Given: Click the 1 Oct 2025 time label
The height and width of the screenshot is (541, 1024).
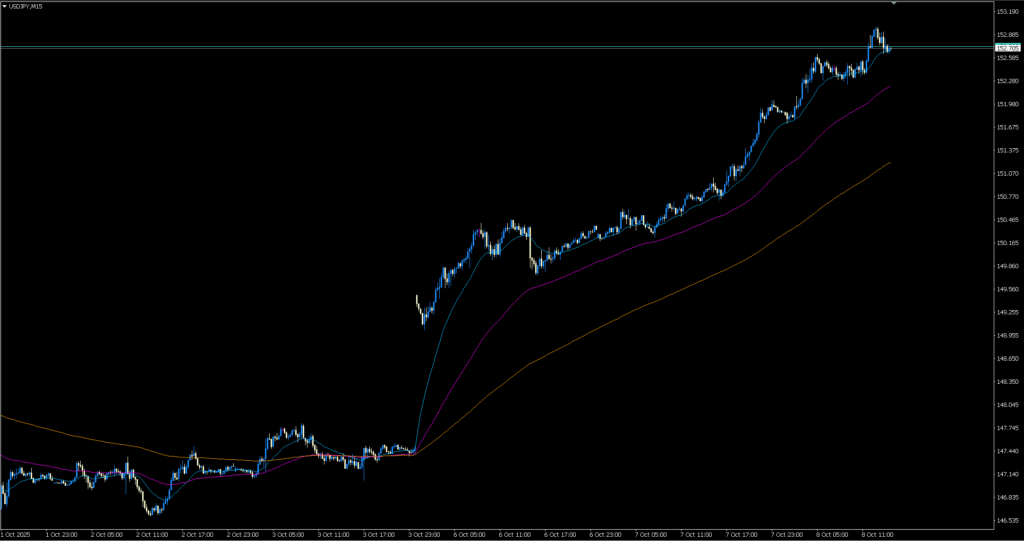Looking at the screenshot, I should click(17, 534).
